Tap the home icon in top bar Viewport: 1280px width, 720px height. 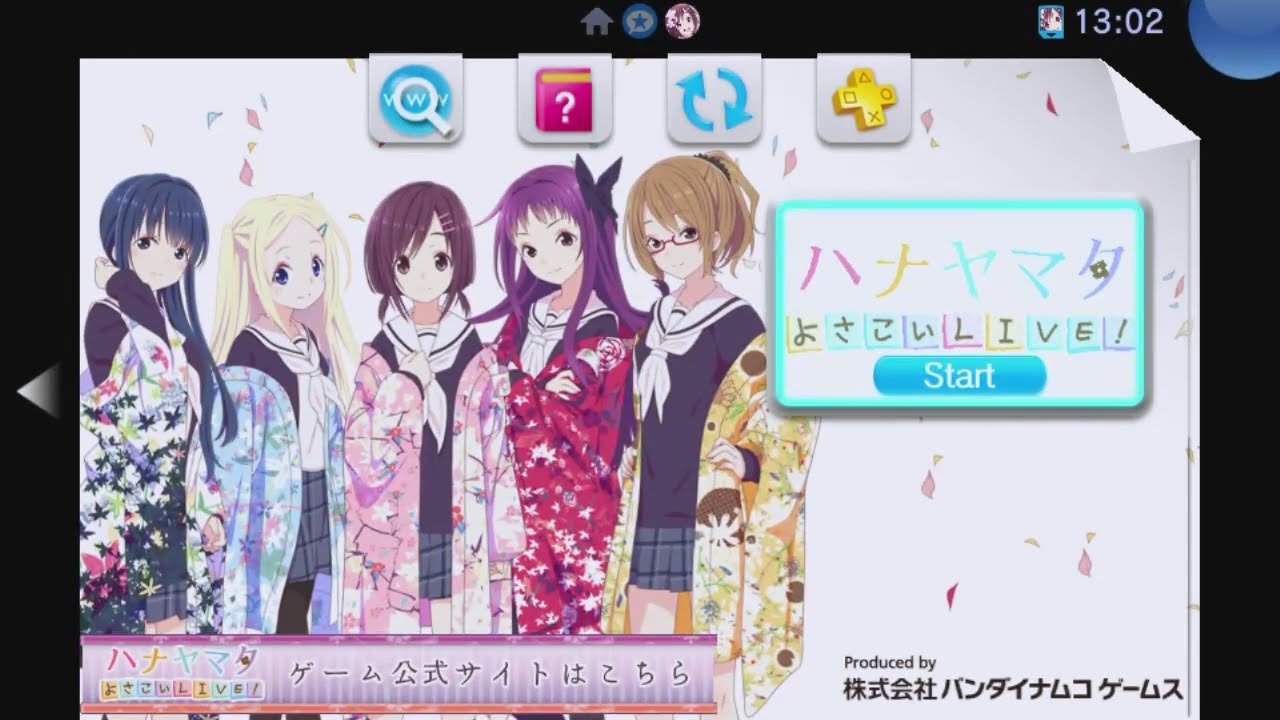point(596,21)
